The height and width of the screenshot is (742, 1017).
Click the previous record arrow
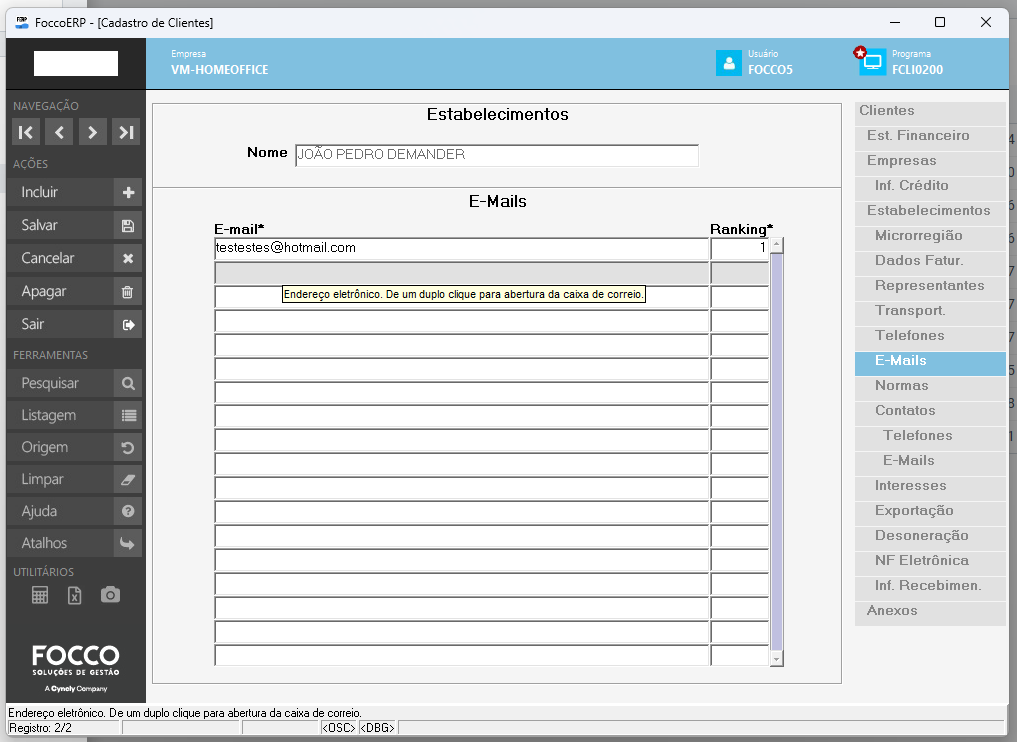click(x=59, y=132)
